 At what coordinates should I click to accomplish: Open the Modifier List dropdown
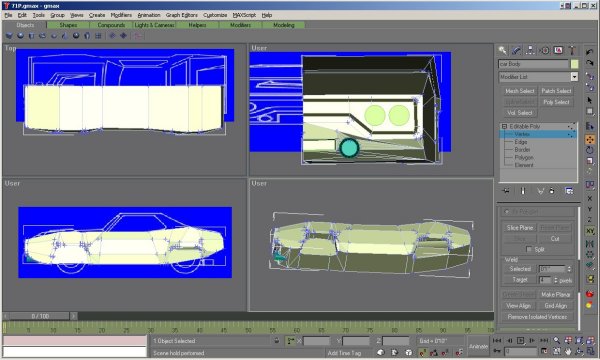tap(574, 77)
